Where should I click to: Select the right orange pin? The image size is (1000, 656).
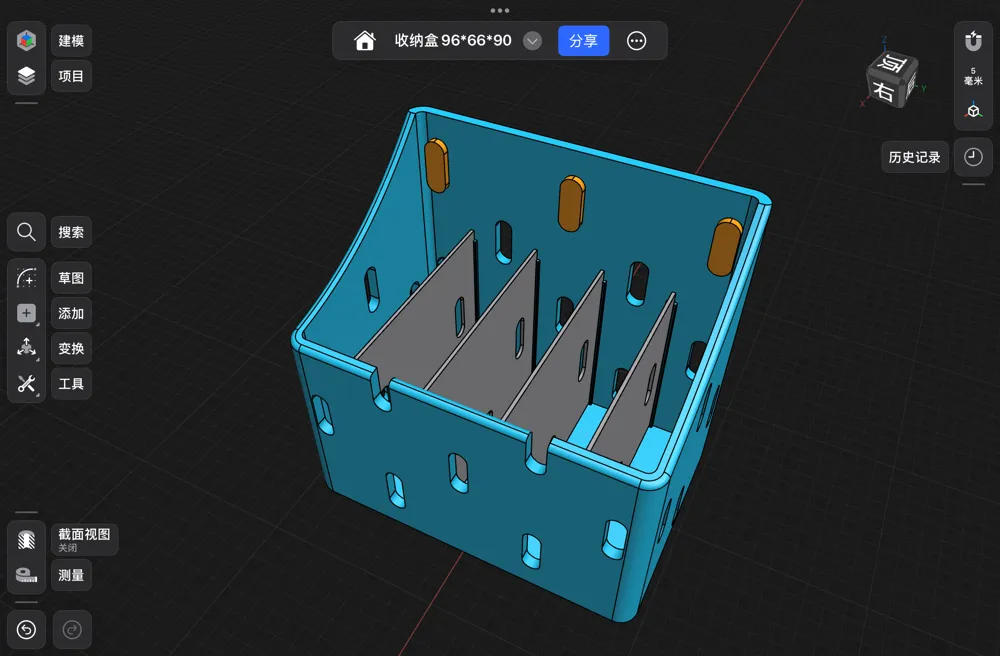724,247
